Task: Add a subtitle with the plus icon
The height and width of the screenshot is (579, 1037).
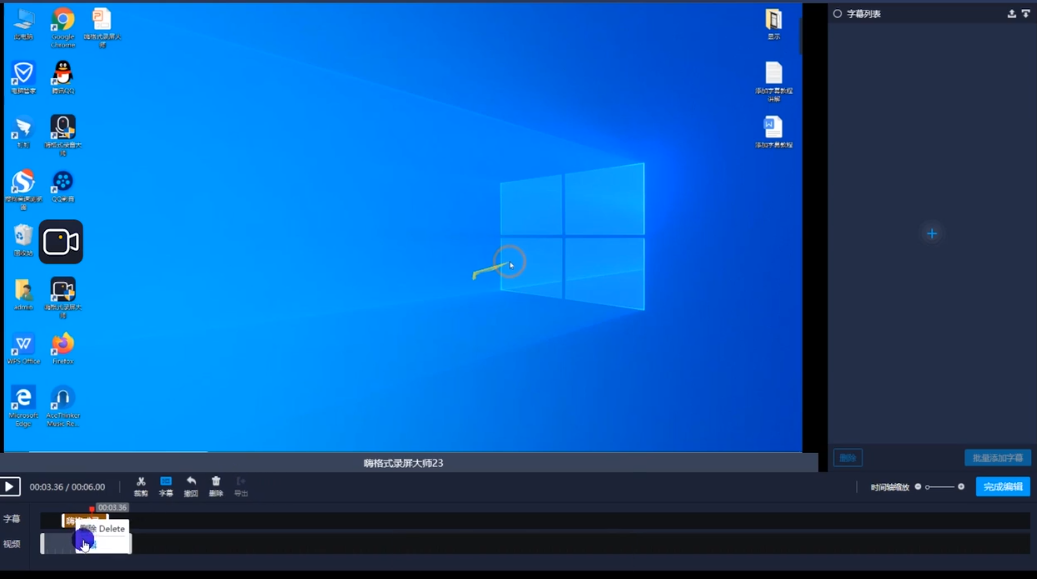Action: (932, 234)
